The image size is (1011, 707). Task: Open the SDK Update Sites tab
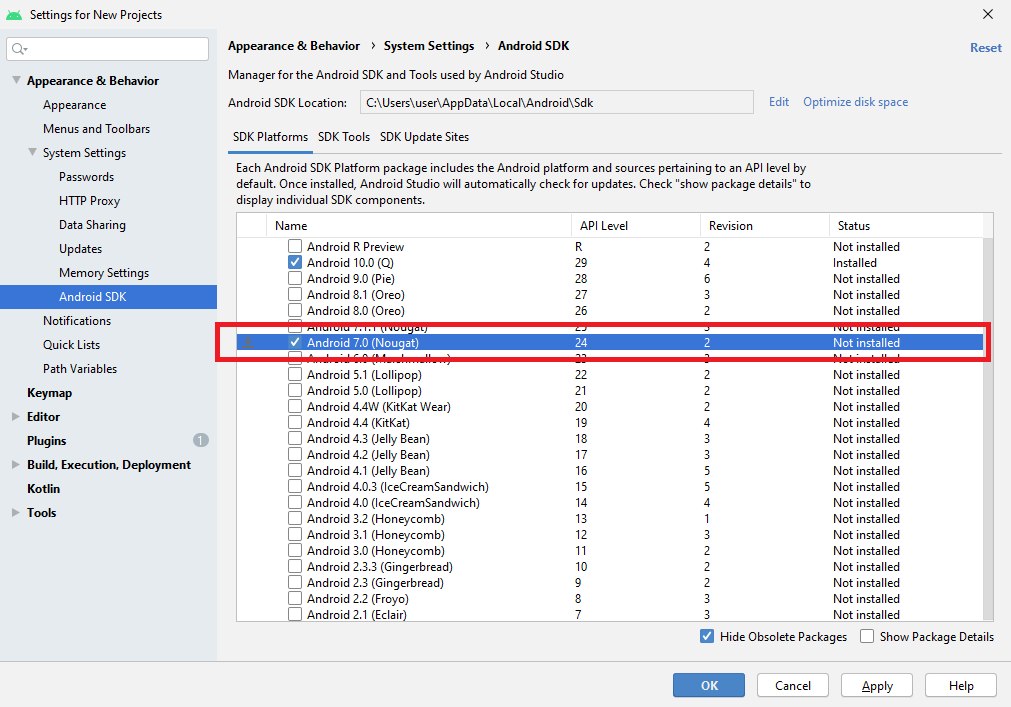tap(424, 137)
